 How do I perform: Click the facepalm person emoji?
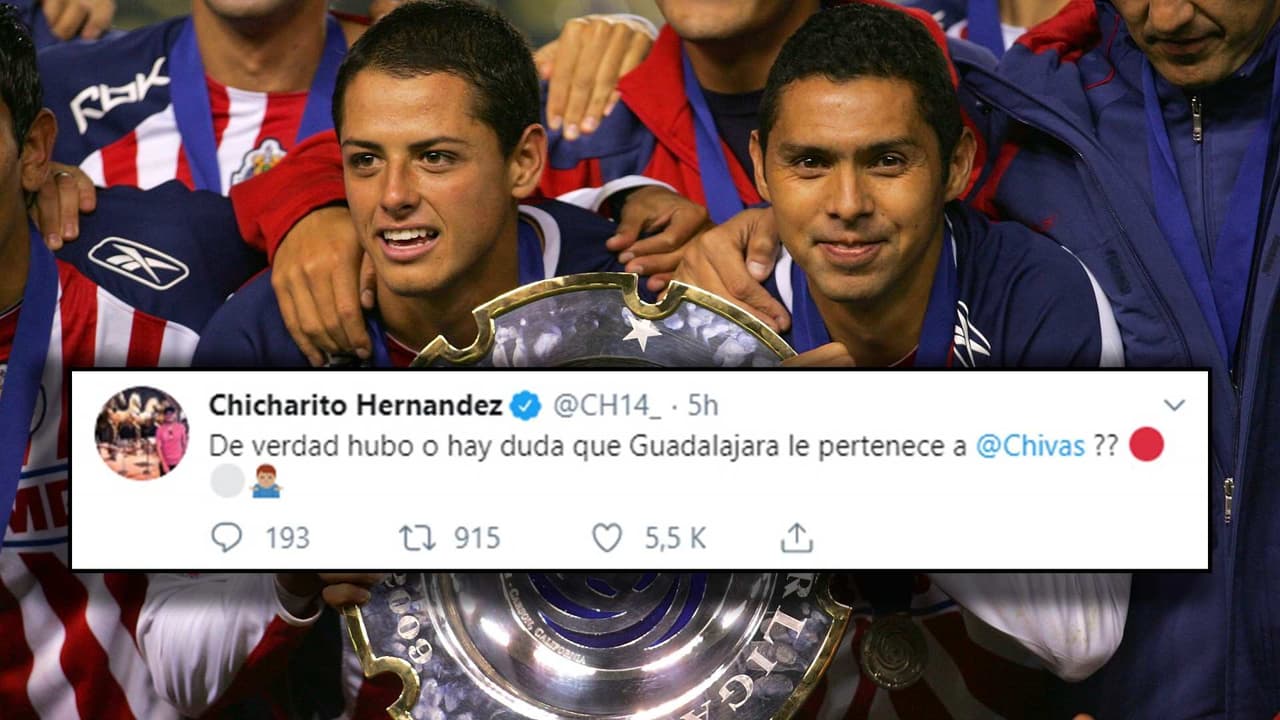pyautogui.click(x=266, y=481)
